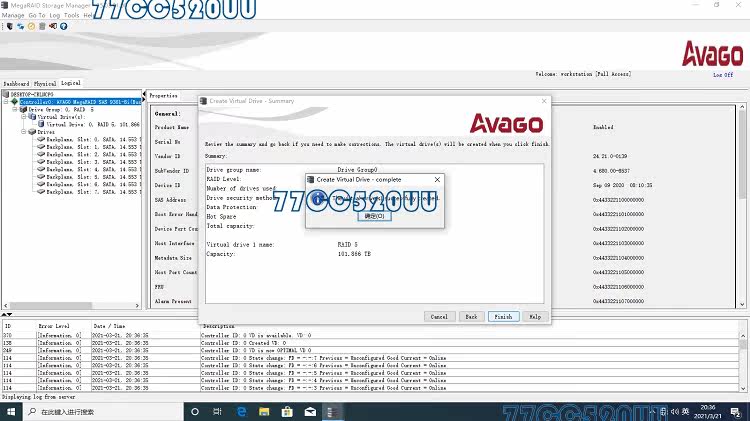This screenshot has width=750, height=421.
Task: Click the Drives node icon
Action: click(x=32, y=132)
